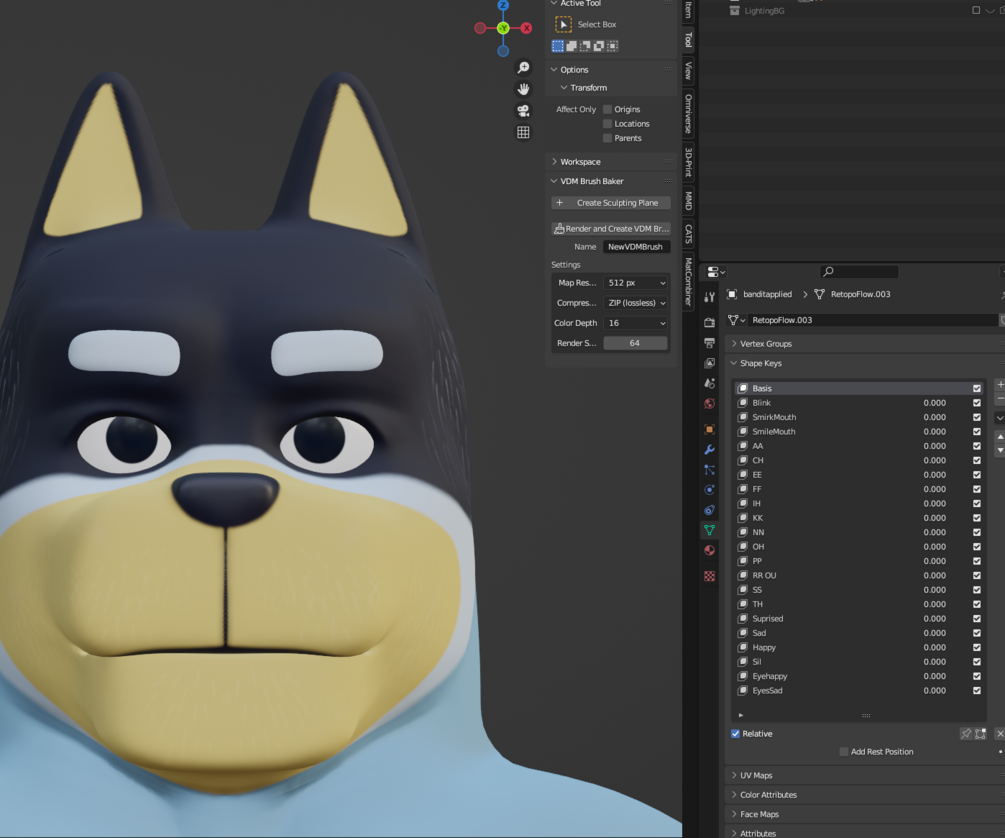This screenshot has height=838, width=1005.
Task: Click the Select Box active tool icon
Action: pyautogui.click(x=563, y=24)
